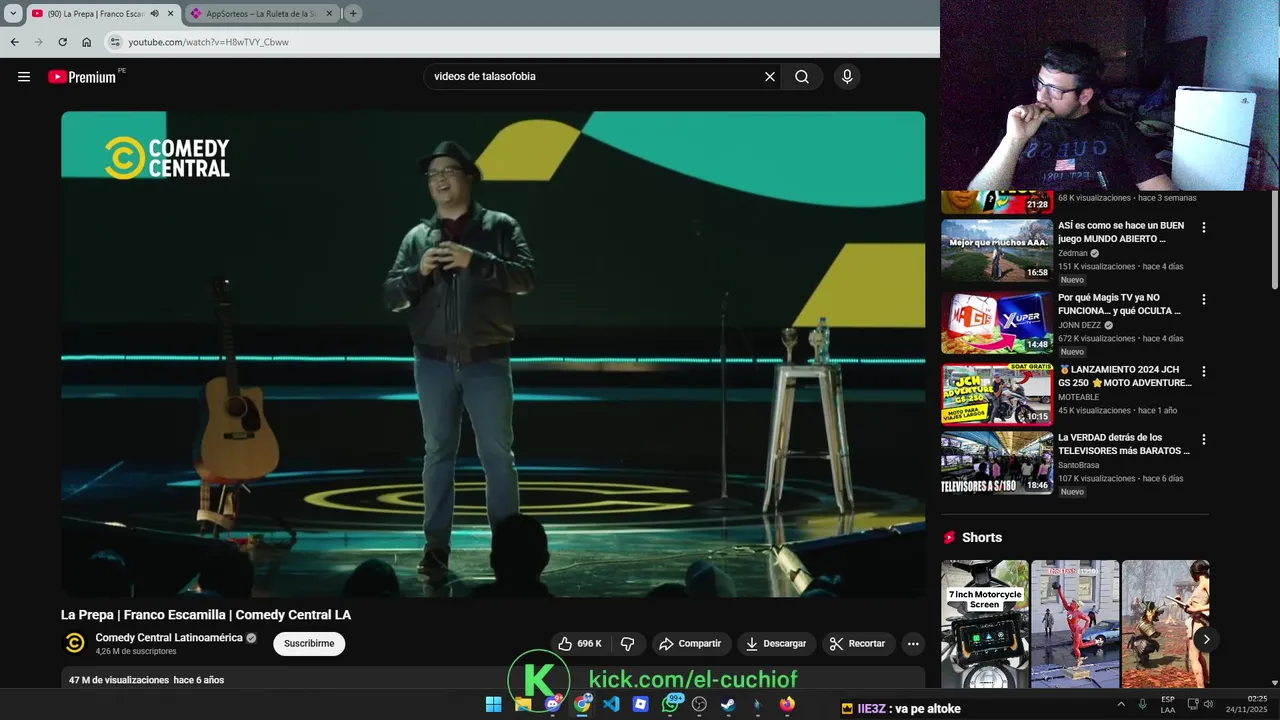Open menu for 'Por qué Magis TV ya NO FUNCIONA' video

(x=1204, y=300)
